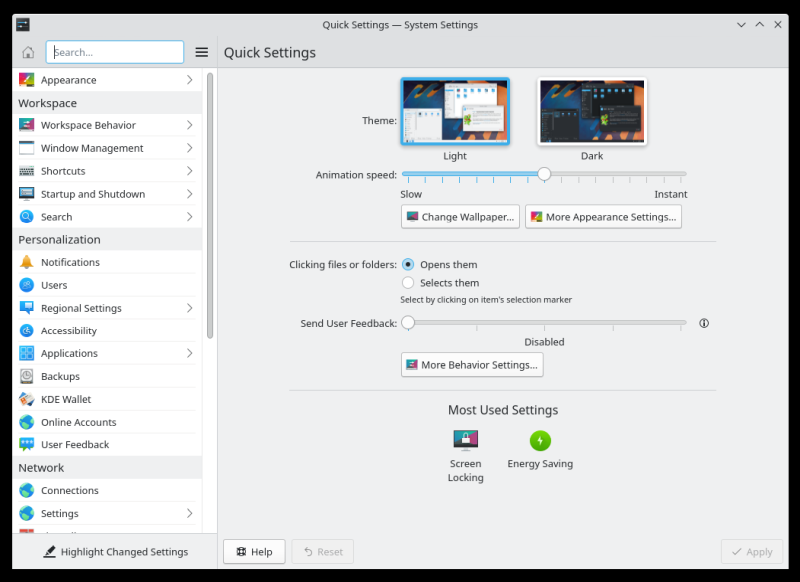
Task: Expand the sidebar Search chevron
Action: 189,217
